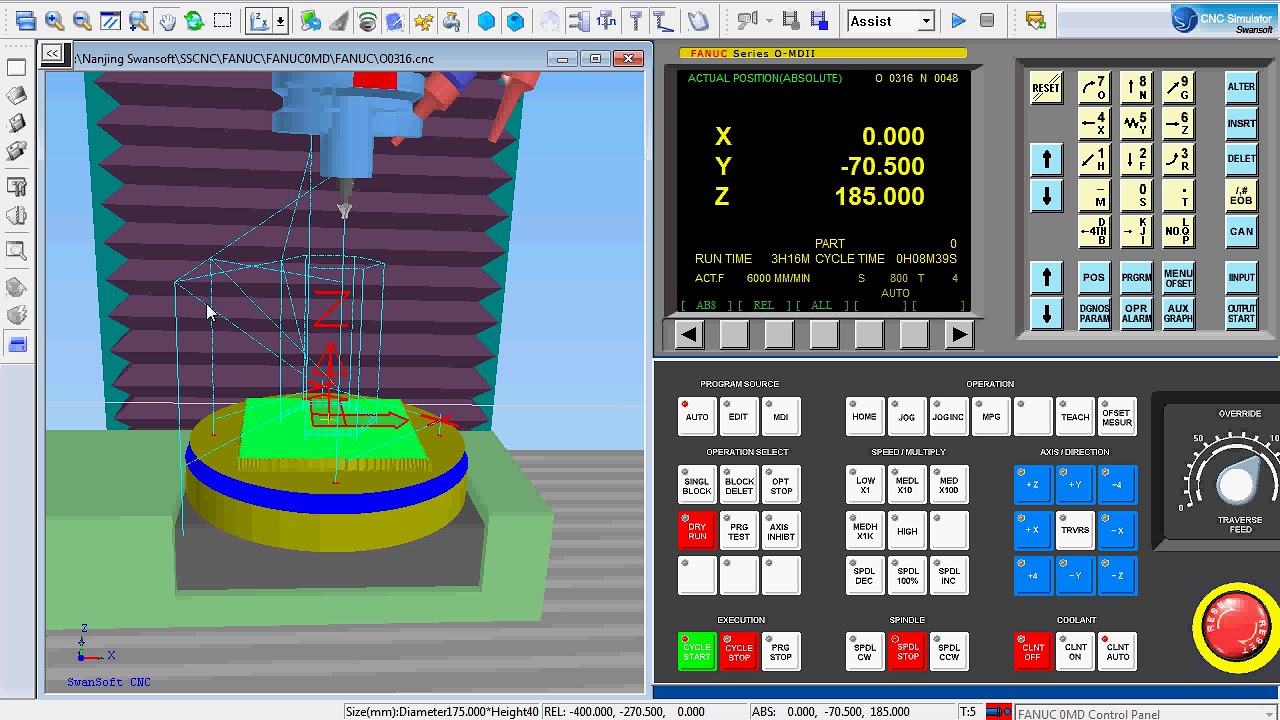Toggle OPT STOP operation
Screen dimensions: 1280x720
coord(781,486)
